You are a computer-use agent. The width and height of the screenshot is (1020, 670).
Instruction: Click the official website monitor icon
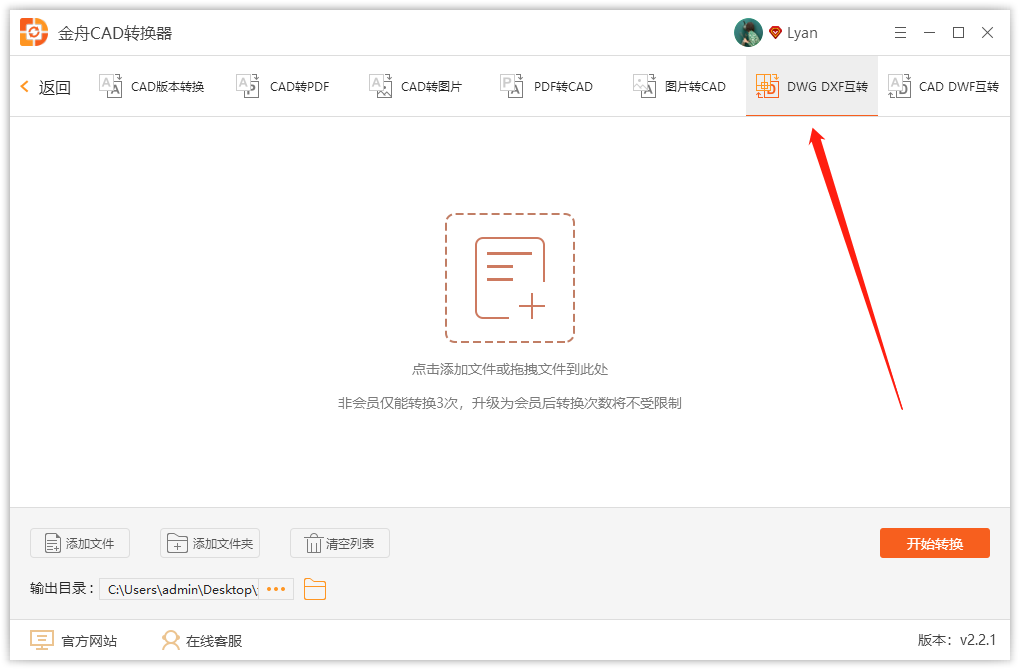click(41, 640)
